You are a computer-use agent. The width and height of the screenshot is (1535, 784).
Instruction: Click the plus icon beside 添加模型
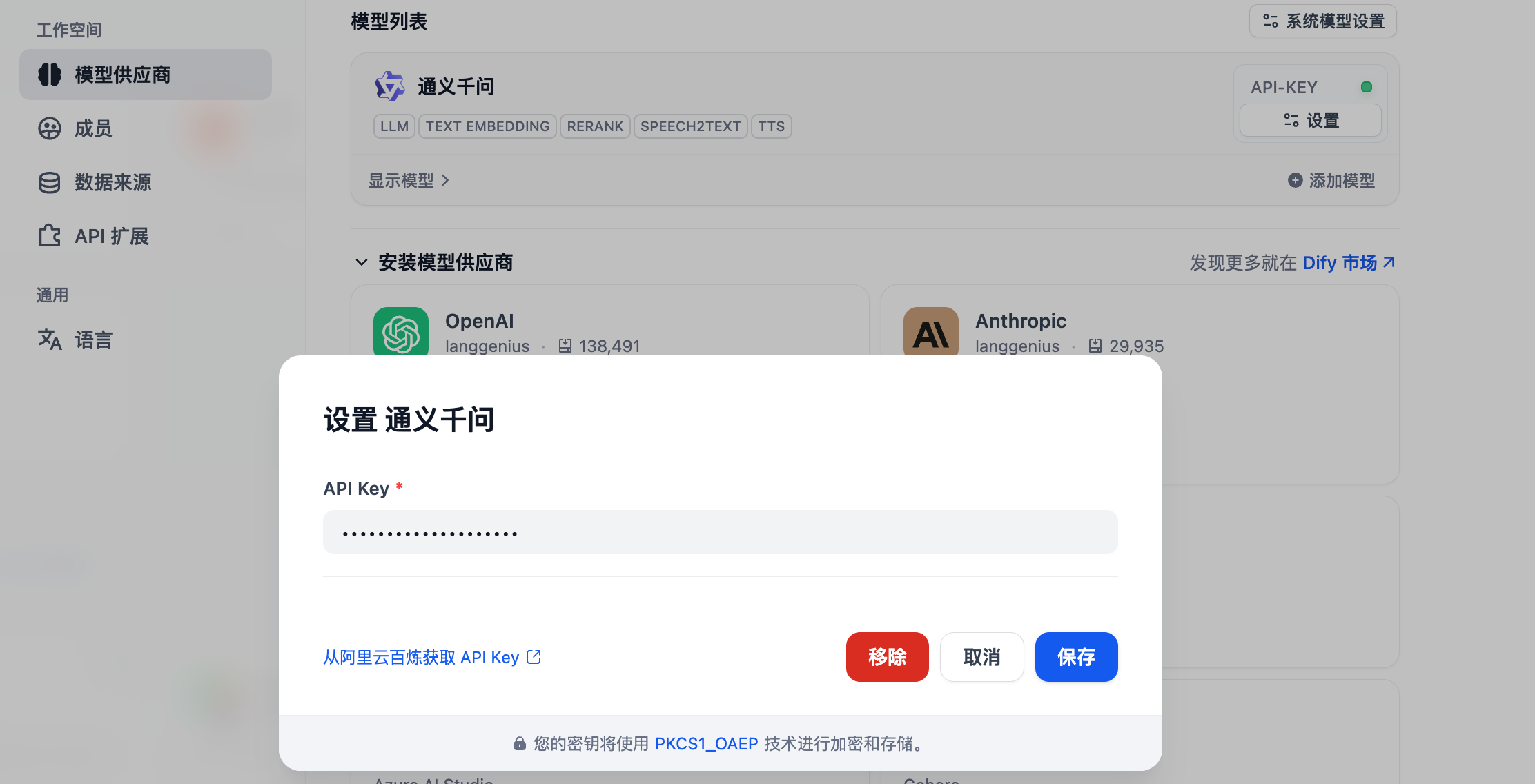coord(1296,180)
